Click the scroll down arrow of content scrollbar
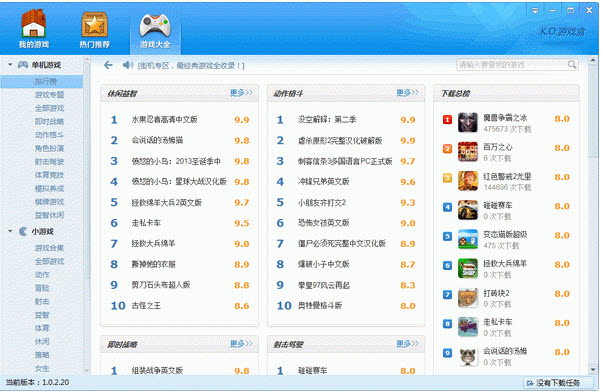Viewport: 602px width, 392px height. [x=593, y=370]
